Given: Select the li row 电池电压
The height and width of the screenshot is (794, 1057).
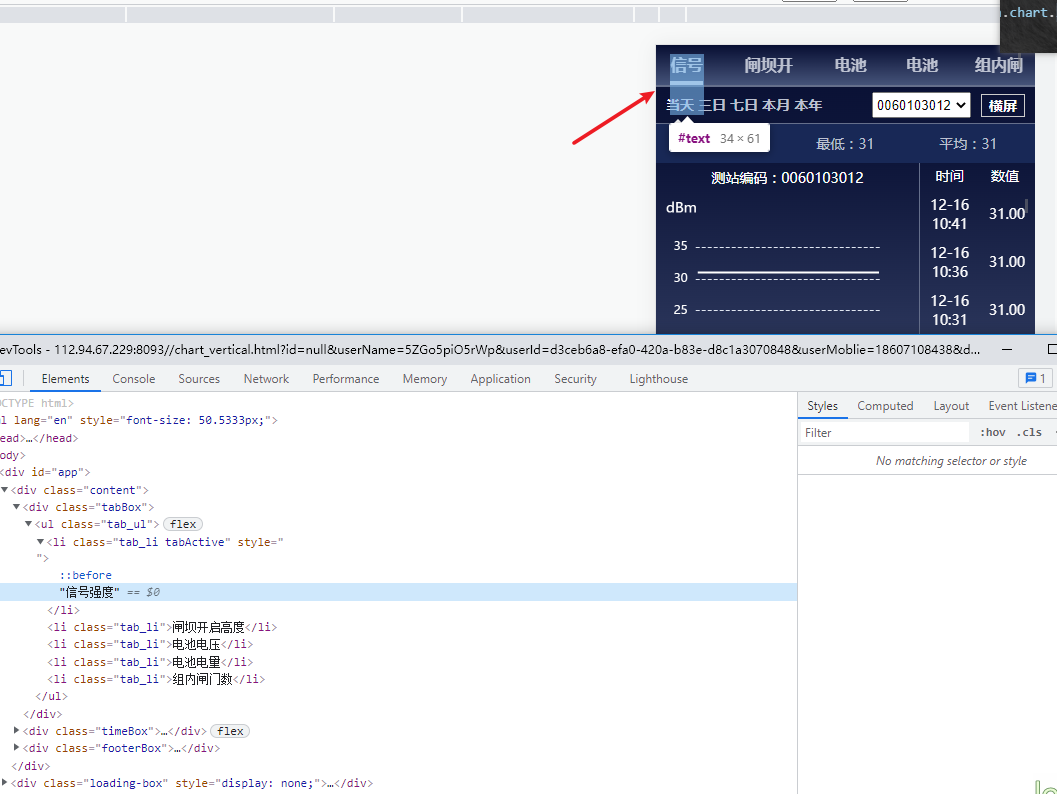Looking at the screenshot, I should pyautogui.click(x=150, y=644).
